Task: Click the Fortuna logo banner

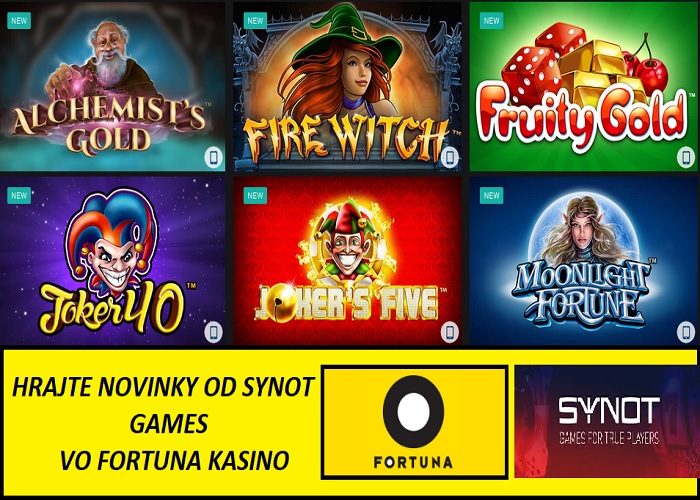Action: [414, 422]
